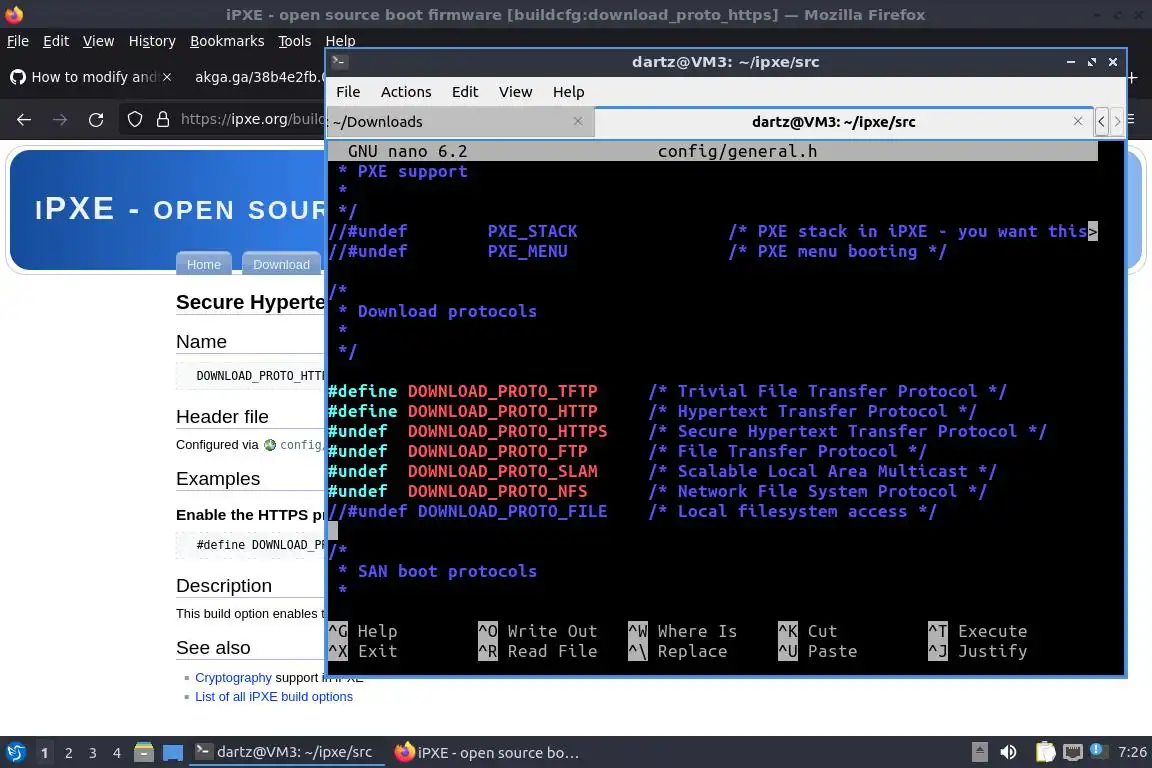The image size is (1152, 768).
Task: Open Firefox's File menu
Action: point(18,41)
